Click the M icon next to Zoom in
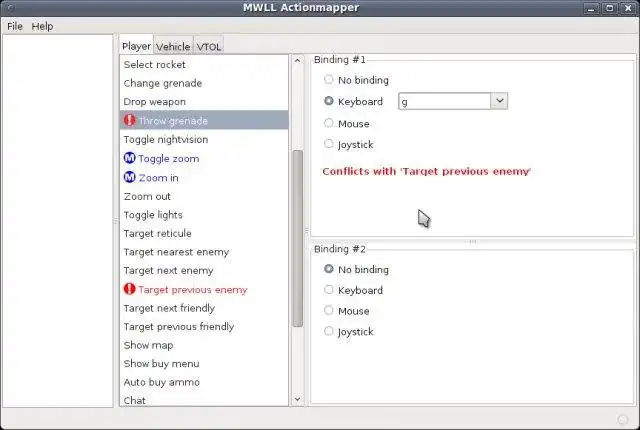Image resolution: width=640 pixels, height=430 pixels. point(129,177)
